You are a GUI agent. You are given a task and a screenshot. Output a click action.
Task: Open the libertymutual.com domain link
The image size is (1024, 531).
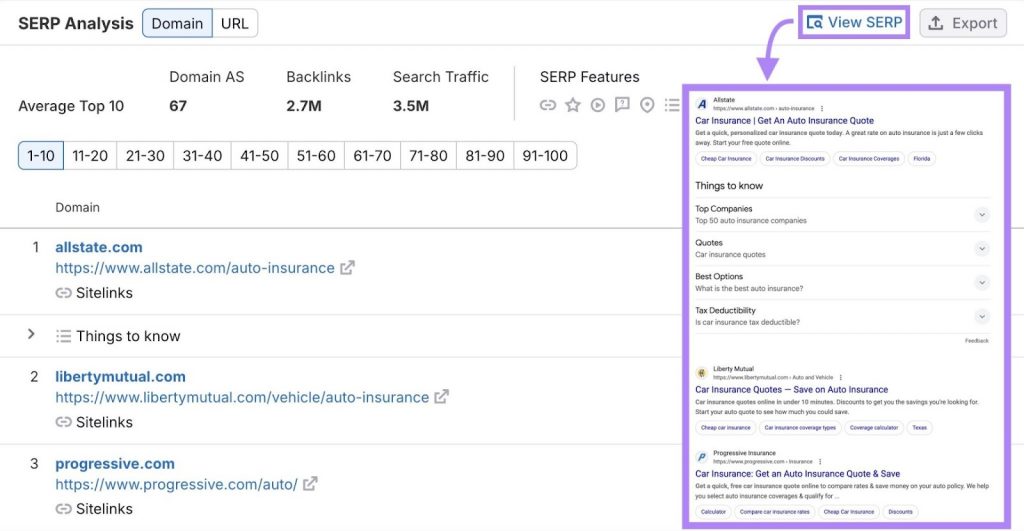pyautogui.click(x=120, y=376)
